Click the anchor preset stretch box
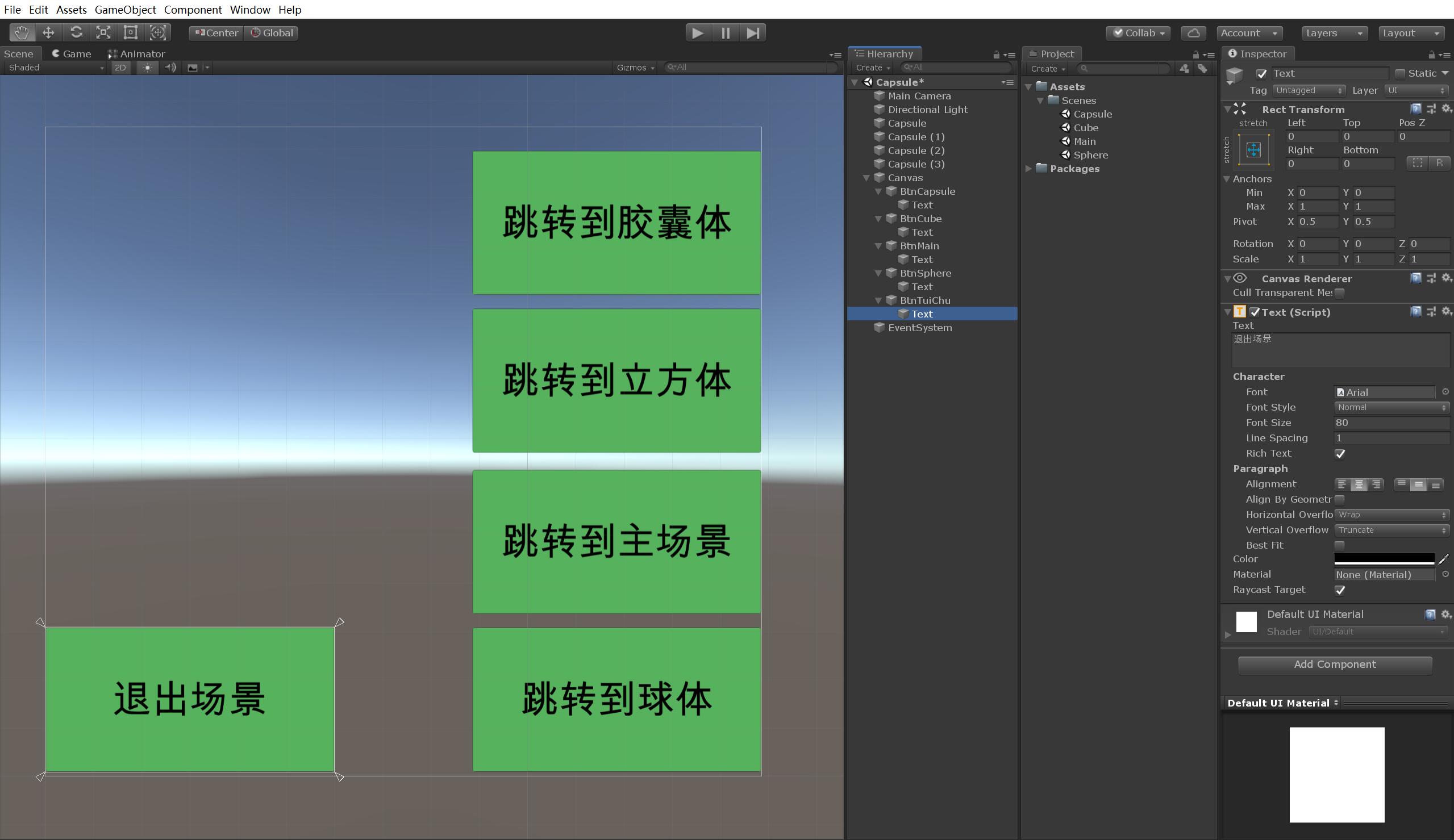The height and width of the screenshot is (840, 1454). pyautogui.click(x=1254, y=150)
